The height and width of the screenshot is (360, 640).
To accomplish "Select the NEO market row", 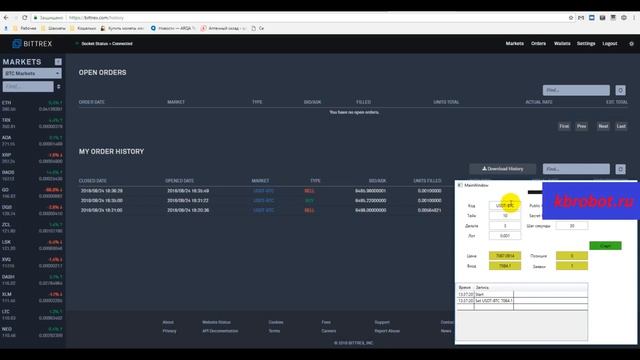I will [x=32, y=332].
